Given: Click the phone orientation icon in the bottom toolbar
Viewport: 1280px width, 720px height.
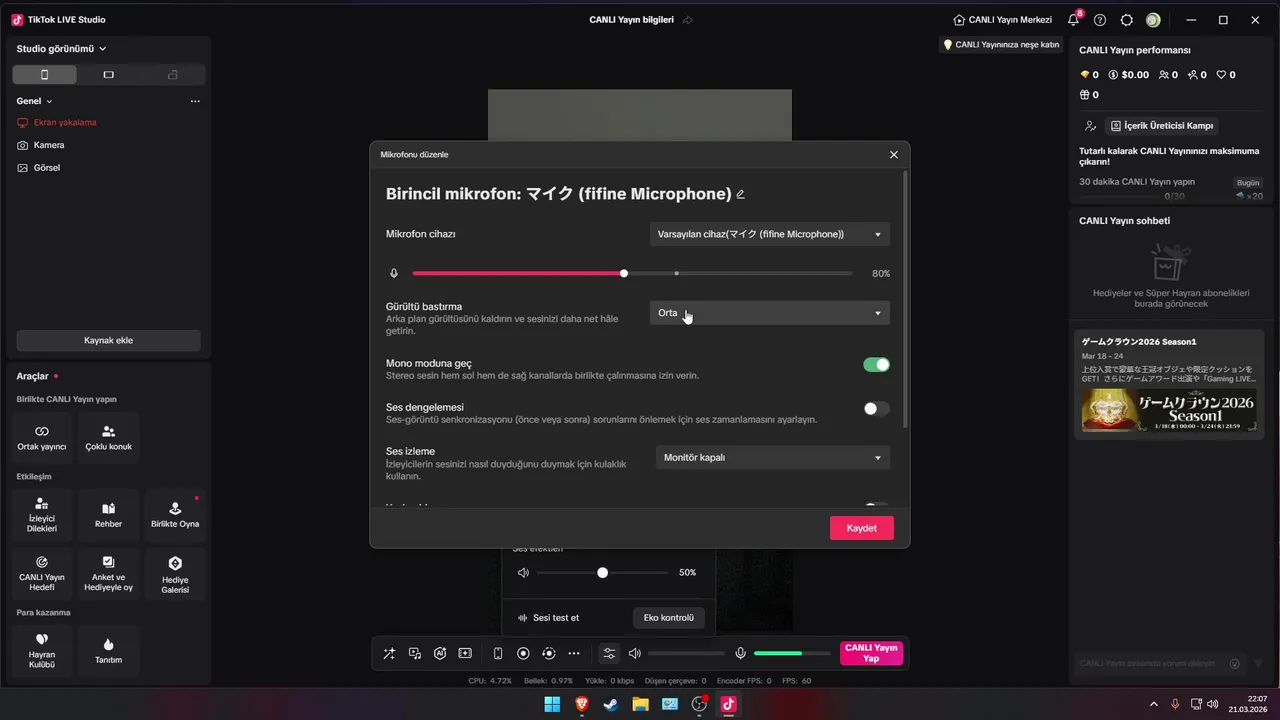Looking at the screenshot, I should point(498,653).
